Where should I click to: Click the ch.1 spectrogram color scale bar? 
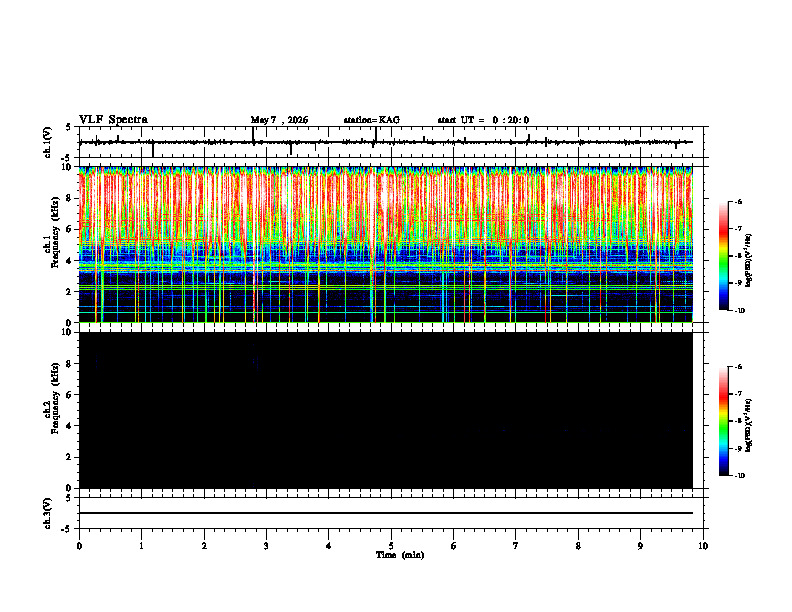point(723,256)
